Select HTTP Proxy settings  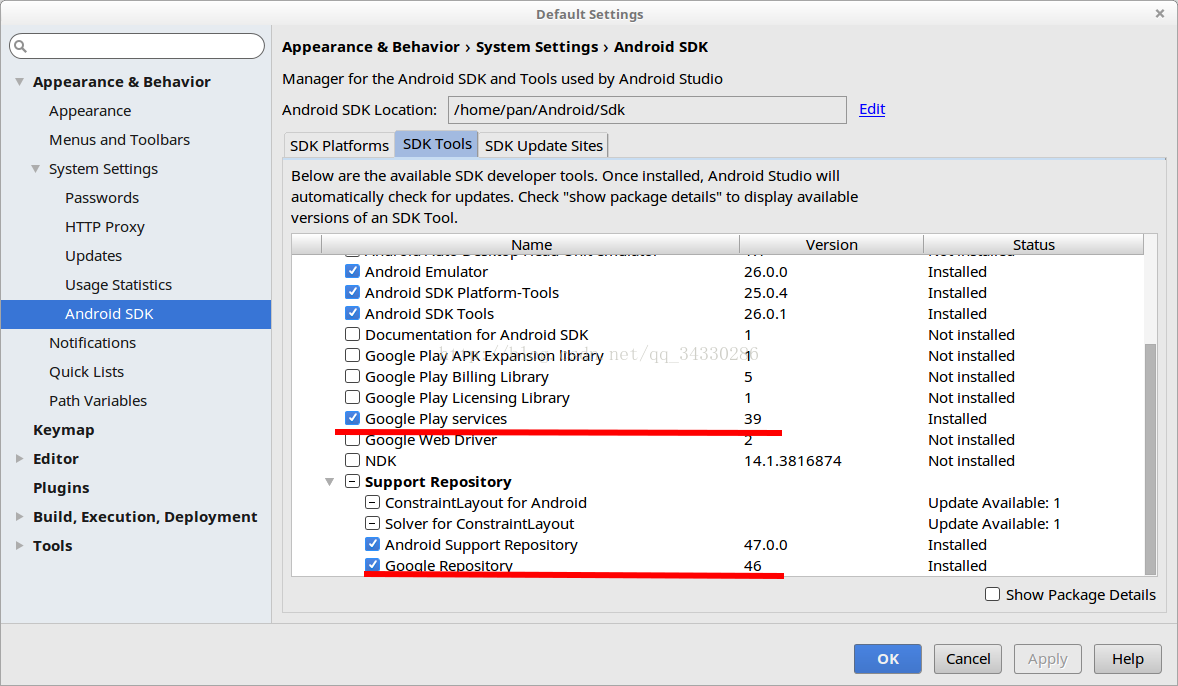coord(104,227)
